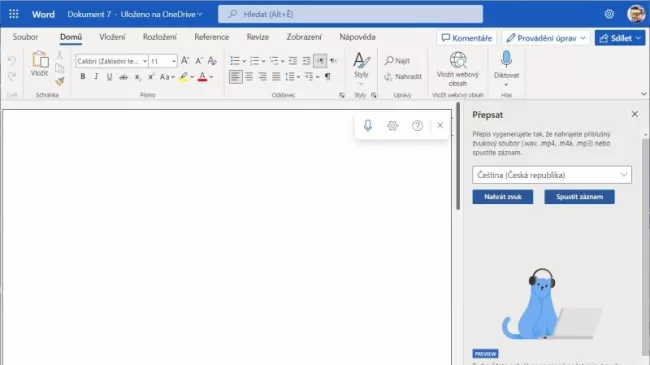Switch to the Rozložení tab
Image resolution: width=650 pixels, height=365 pixels.
click(x=160, y=37)
